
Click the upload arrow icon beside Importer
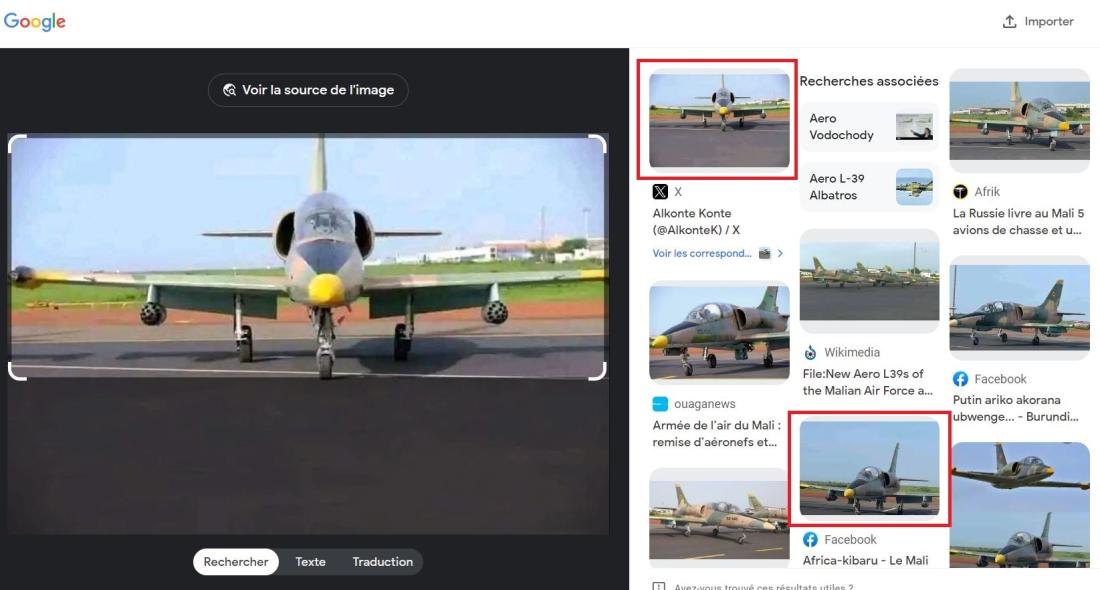click(x=1010, y=22)
